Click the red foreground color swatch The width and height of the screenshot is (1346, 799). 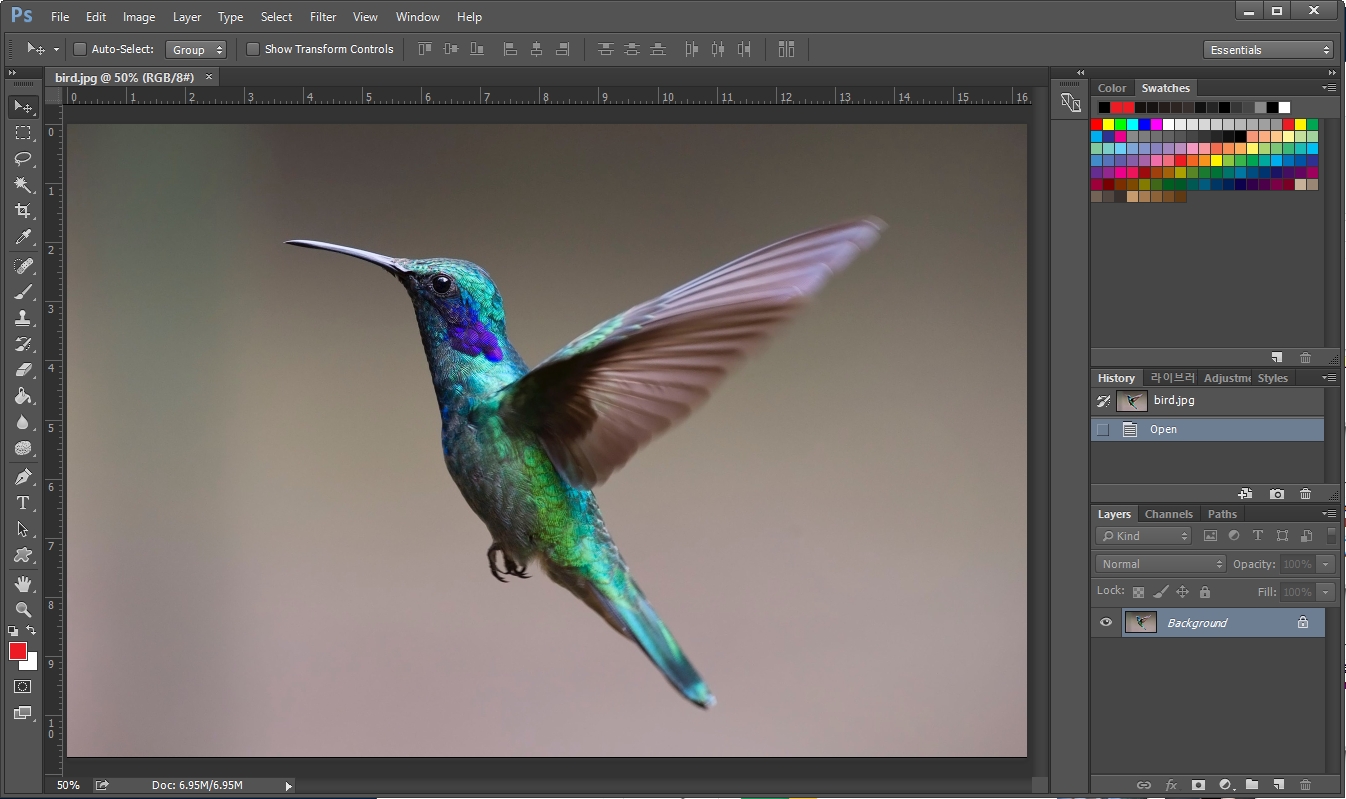17,651
